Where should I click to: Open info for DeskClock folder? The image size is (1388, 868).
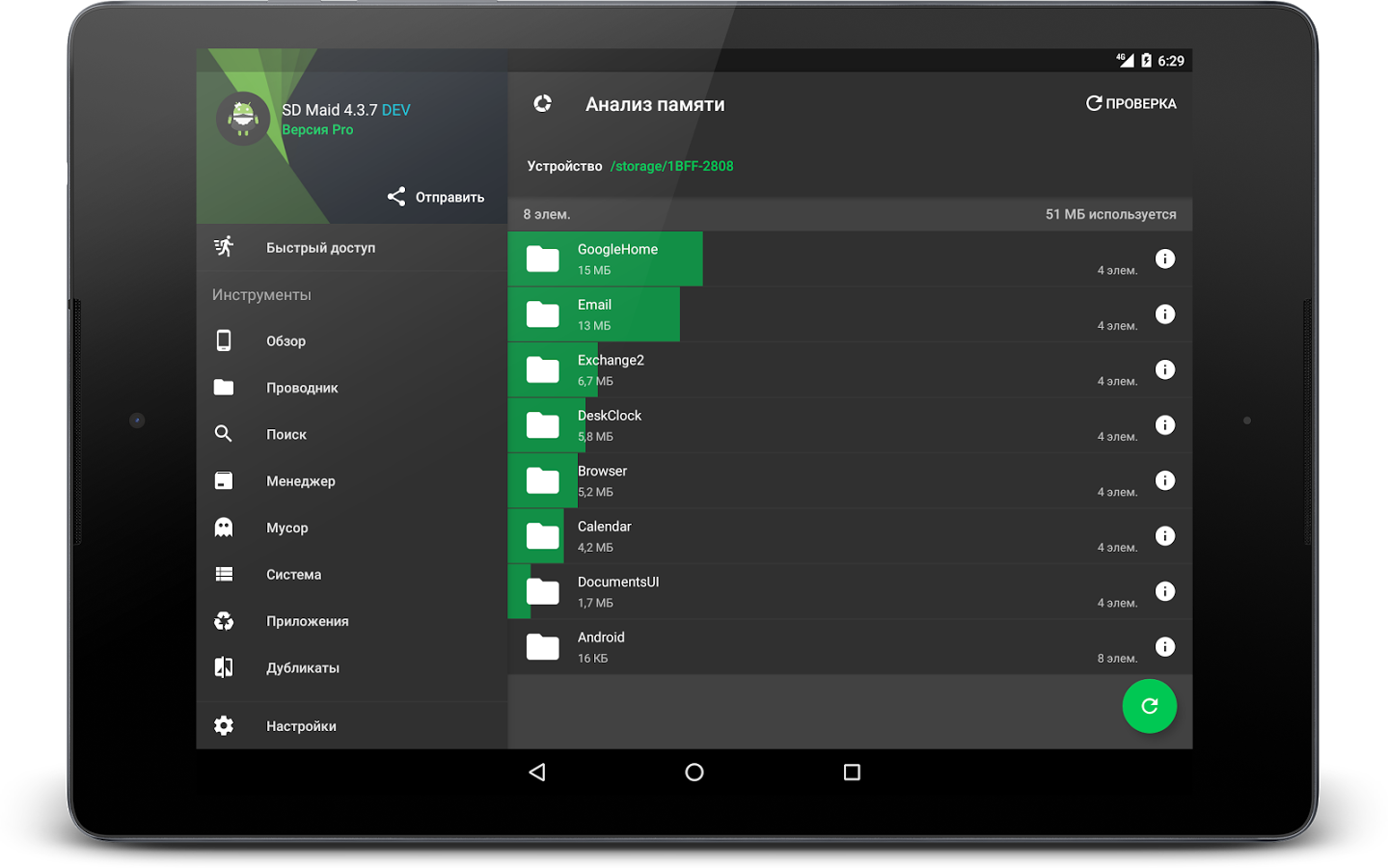tap(1165, 424)
